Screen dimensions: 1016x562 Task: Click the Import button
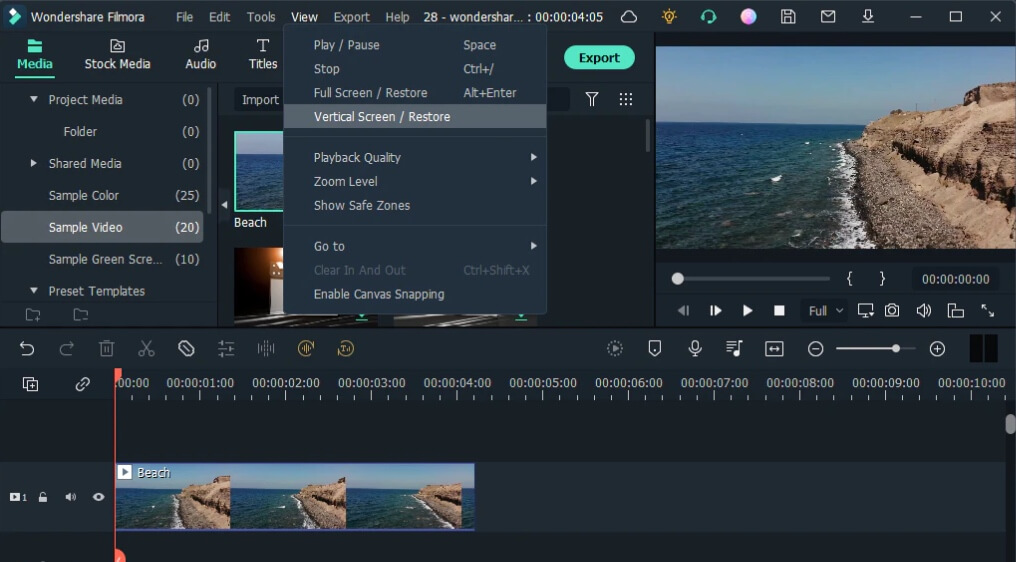click(260, 99)
